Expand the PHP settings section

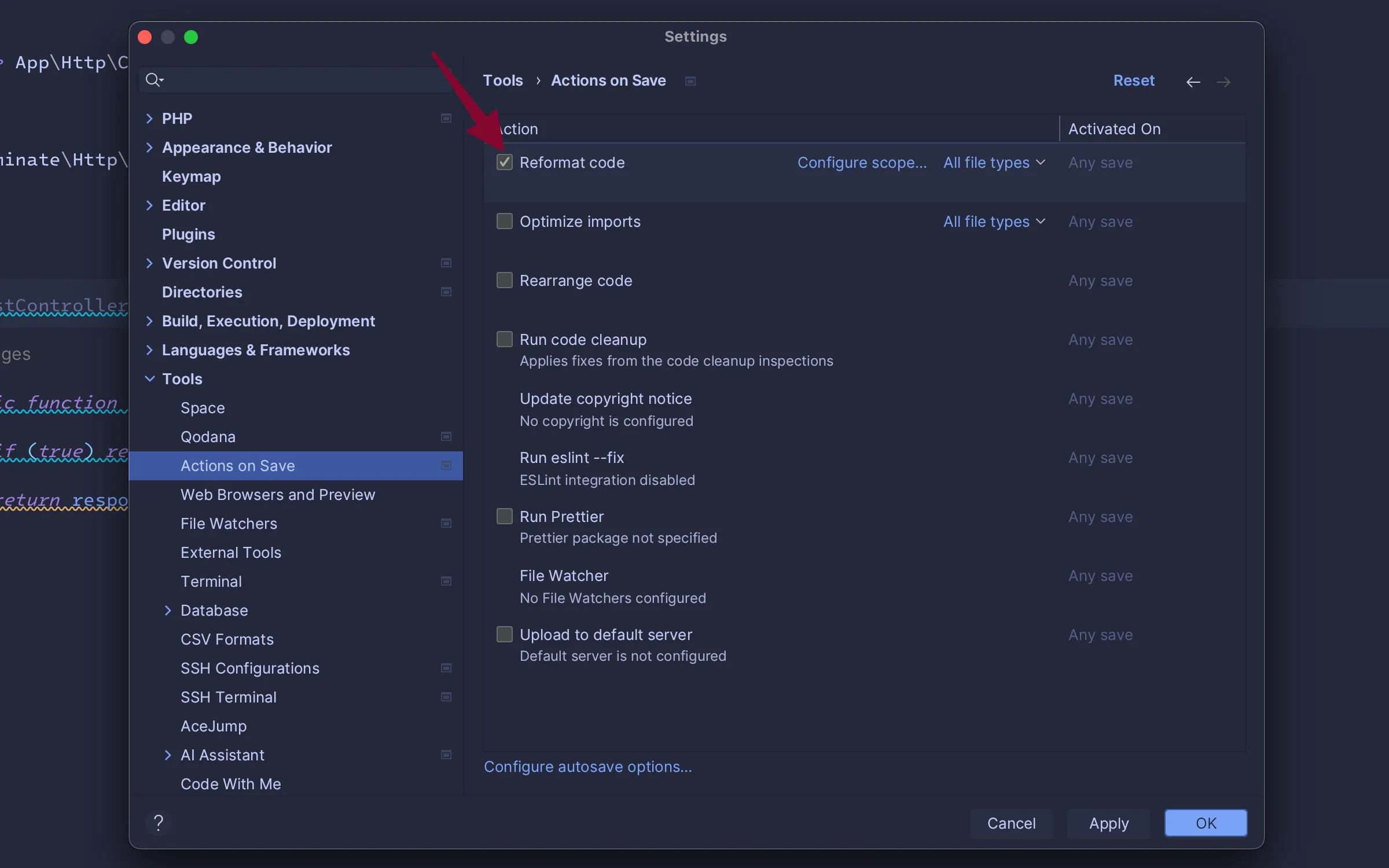(149, 119)
